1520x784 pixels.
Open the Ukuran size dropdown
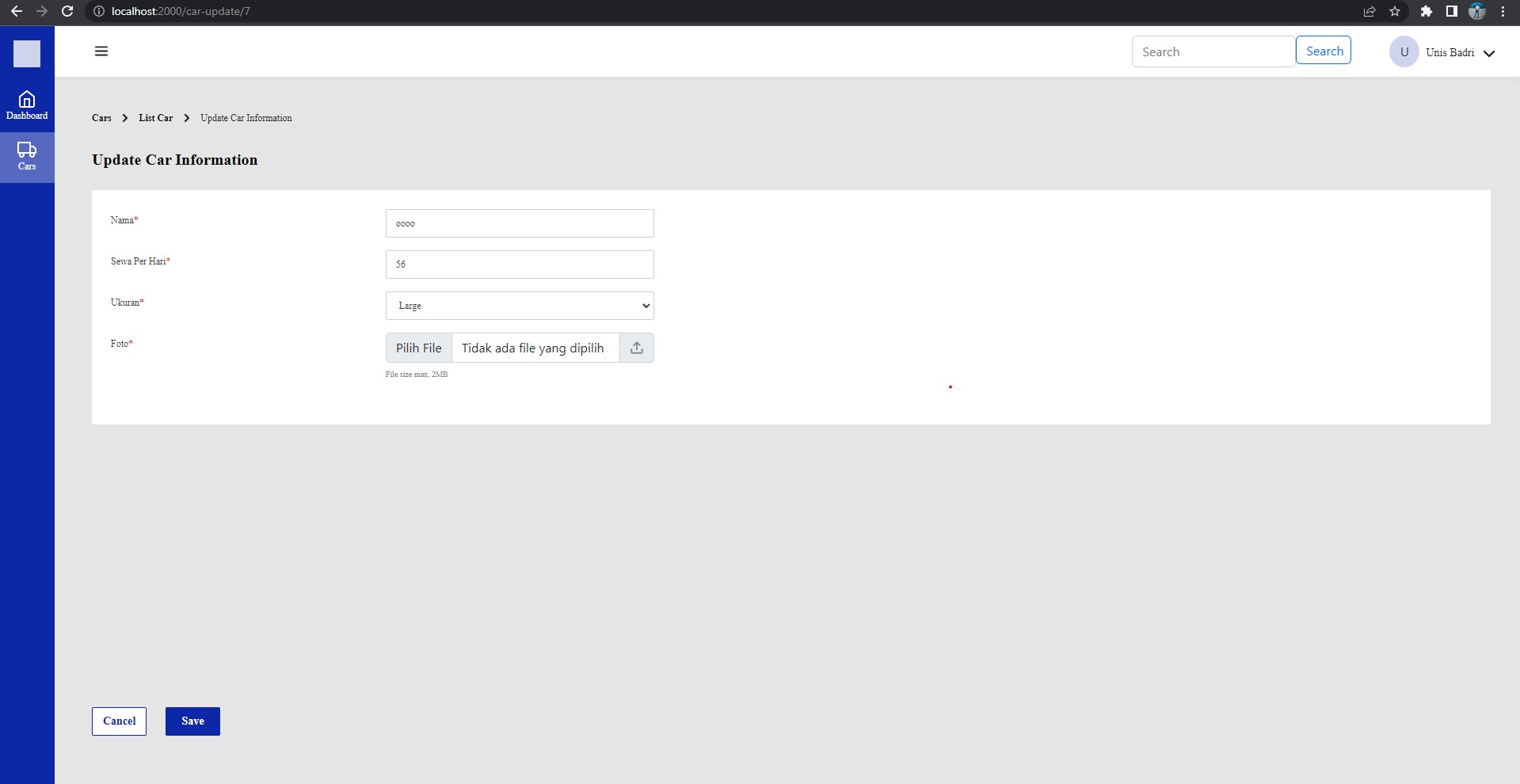(519, 306)
